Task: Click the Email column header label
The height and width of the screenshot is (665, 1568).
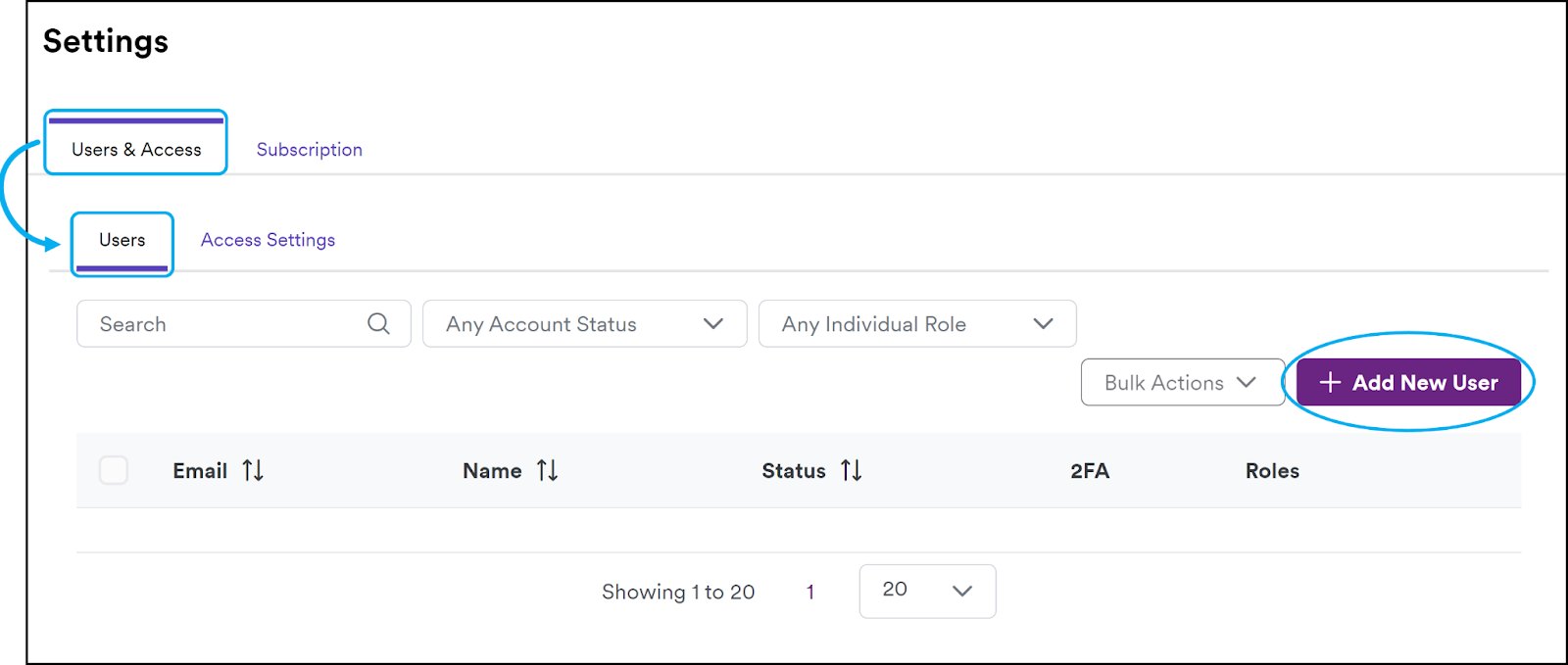Action: pos(200,471)
